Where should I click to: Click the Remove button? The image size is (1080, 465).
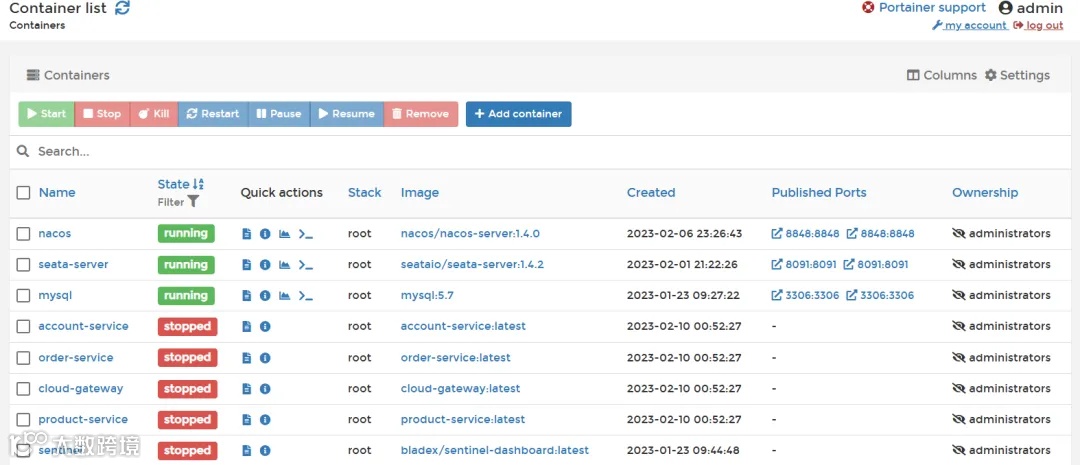(421, 114)
